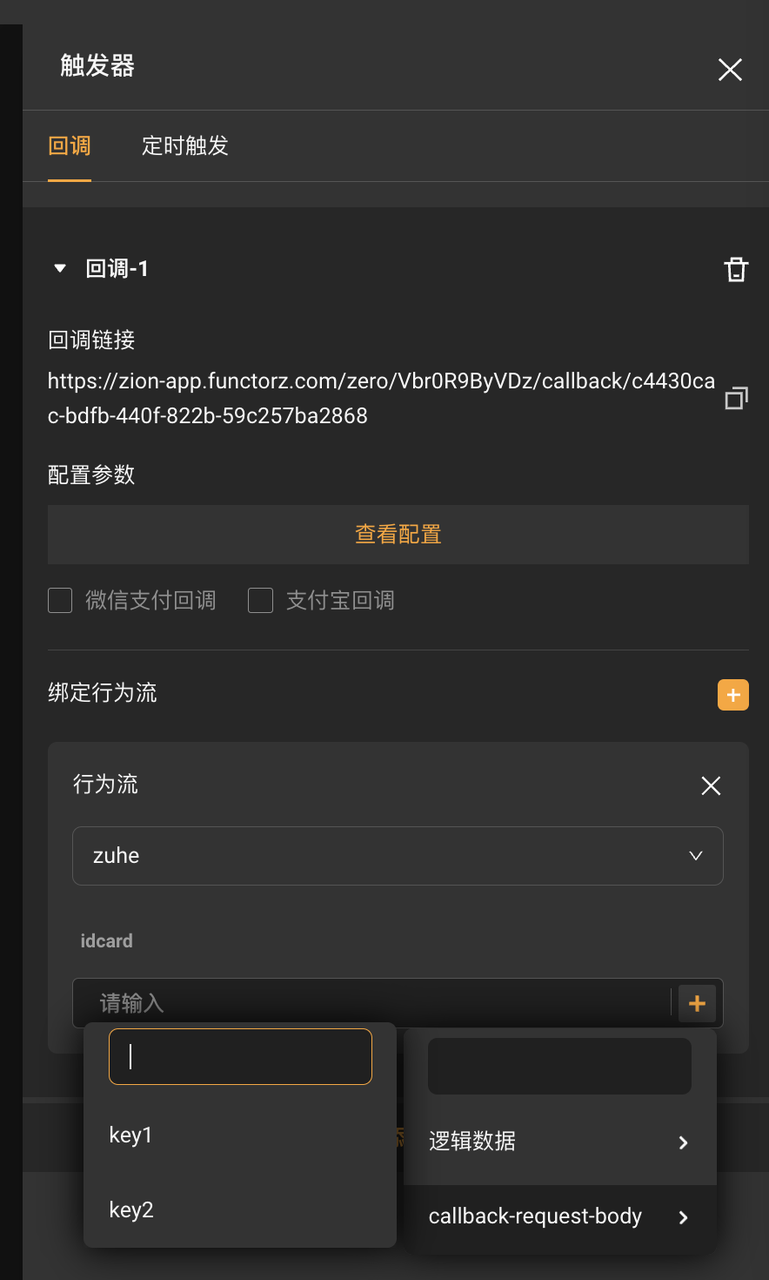Image resolution: width=769 pixels, height=1280 pixels.
Task: Copy the callback link URL
Action: 736,398
